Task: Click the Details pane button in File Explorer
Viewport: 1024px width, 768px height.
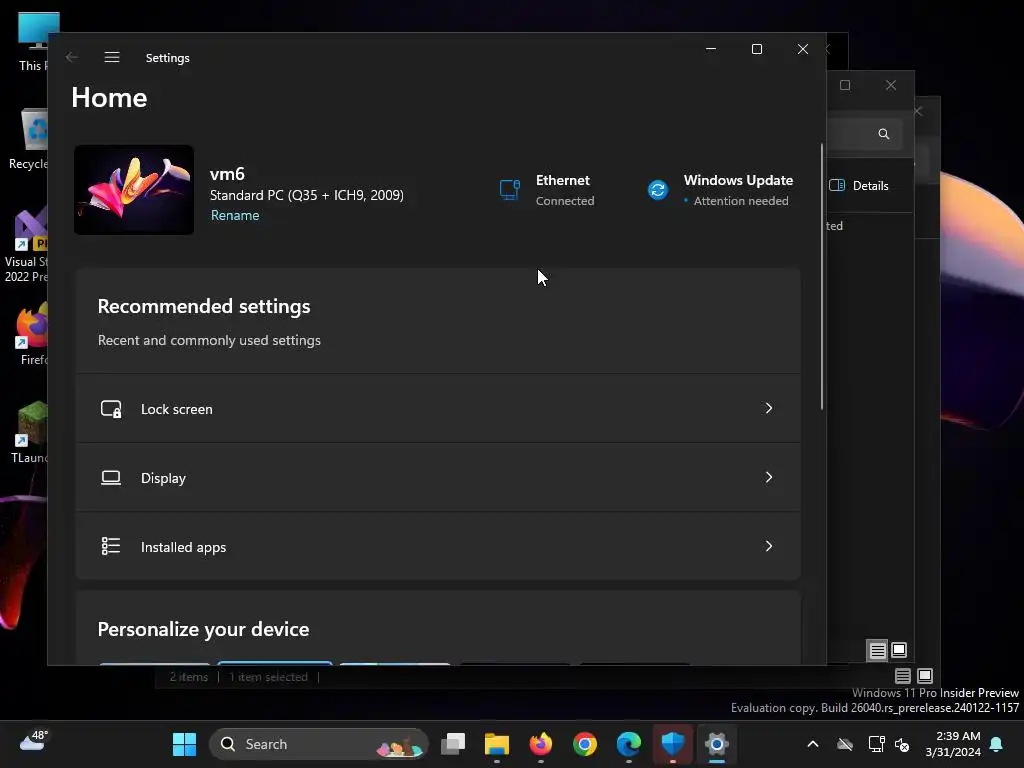Action: (x=859, y=185)
